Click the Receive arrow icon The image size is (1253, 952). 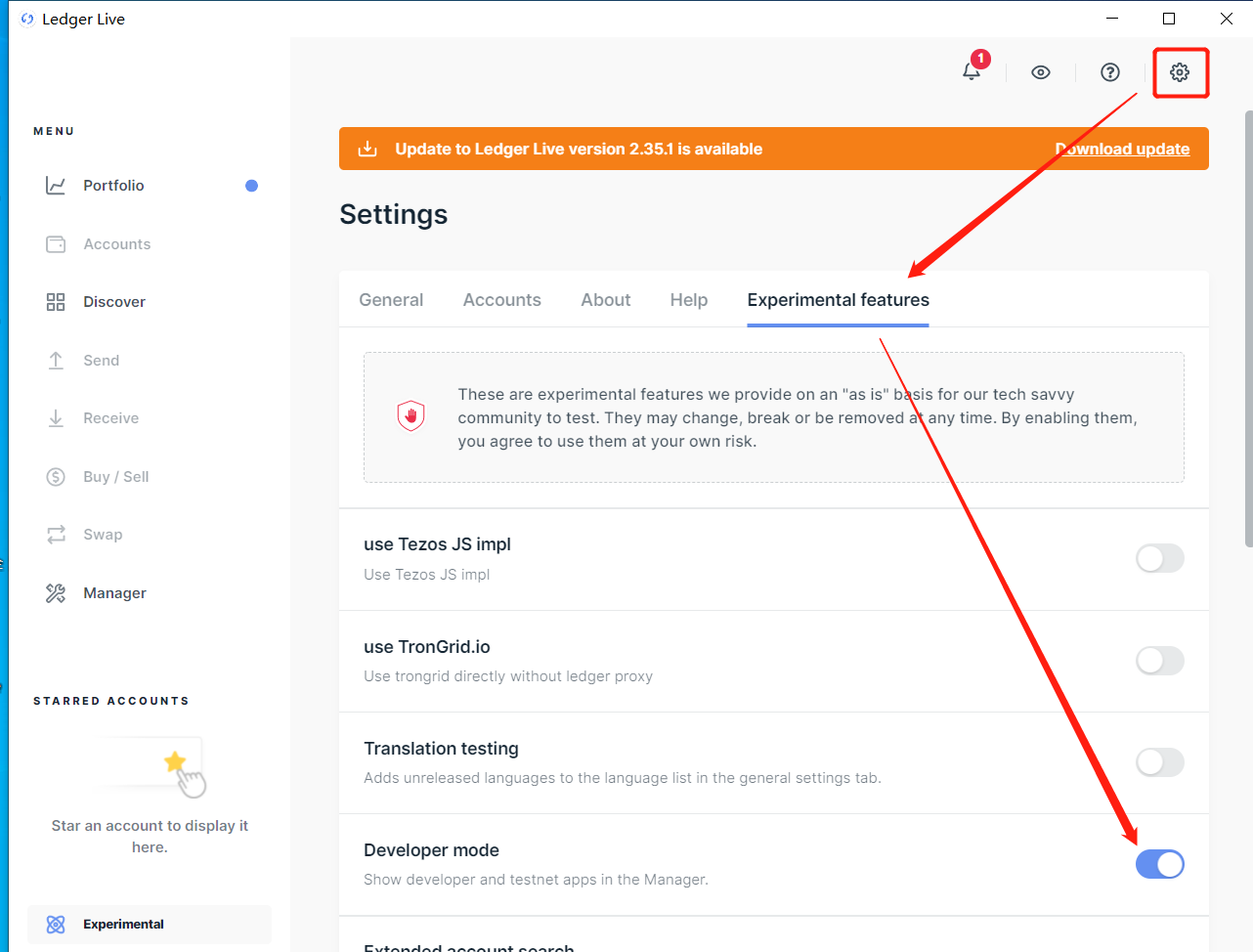click(56, 418)
